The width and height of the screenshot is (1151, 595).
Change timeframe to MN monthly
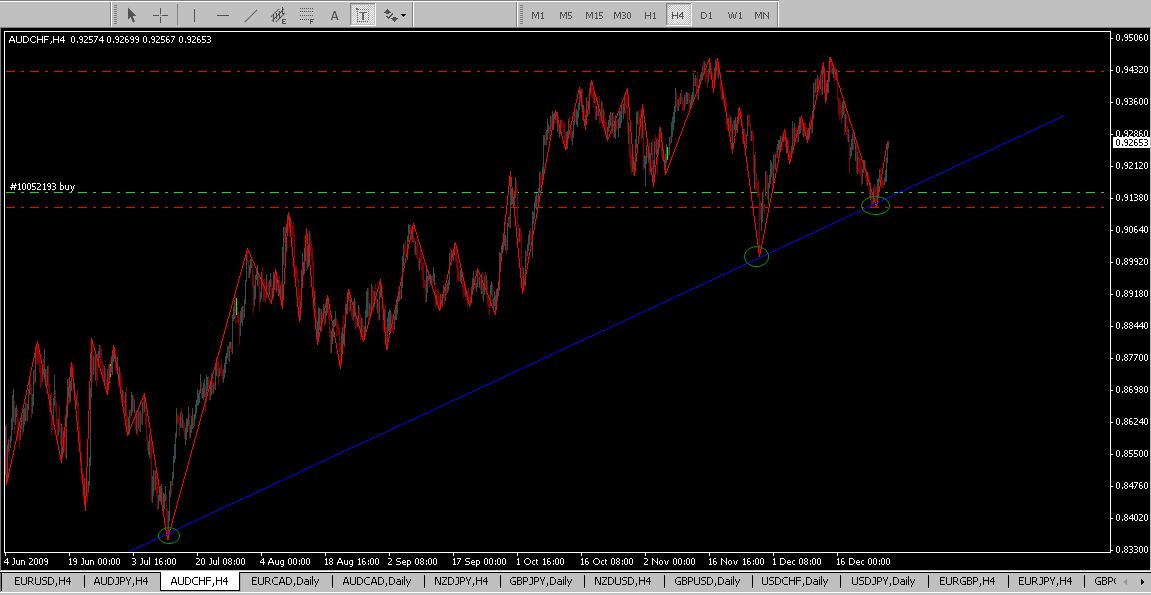[x=762, y=15]
